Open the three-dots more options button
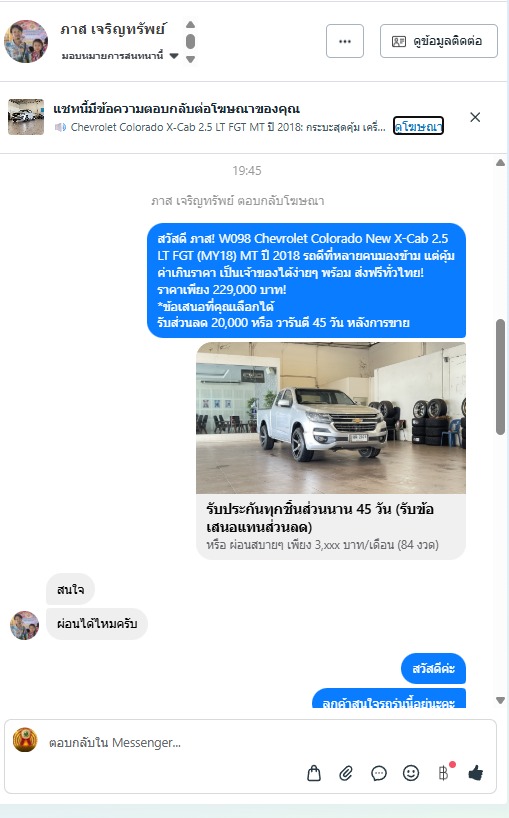Image resolution: width=509 pixels, height=818 pixels. coord(345,41)
